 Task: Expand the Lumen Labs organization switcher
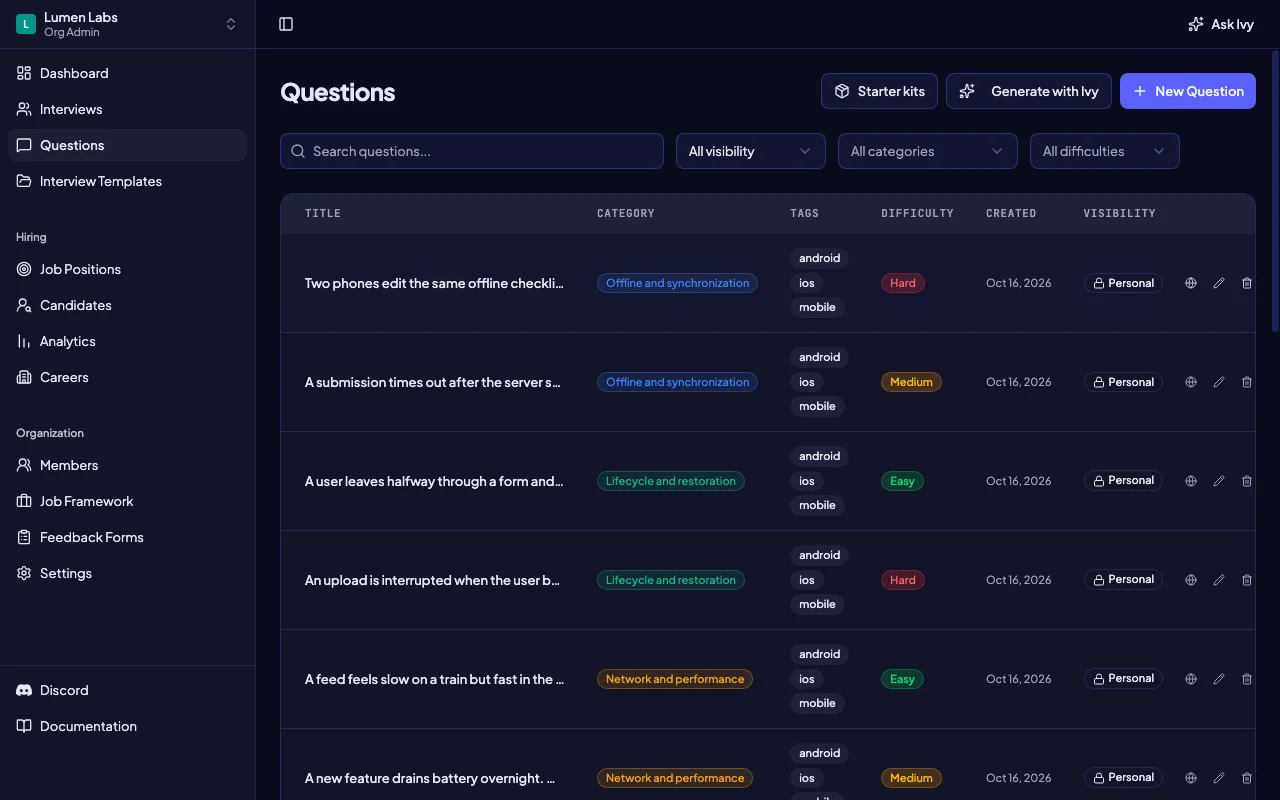(x=127, y=24)
